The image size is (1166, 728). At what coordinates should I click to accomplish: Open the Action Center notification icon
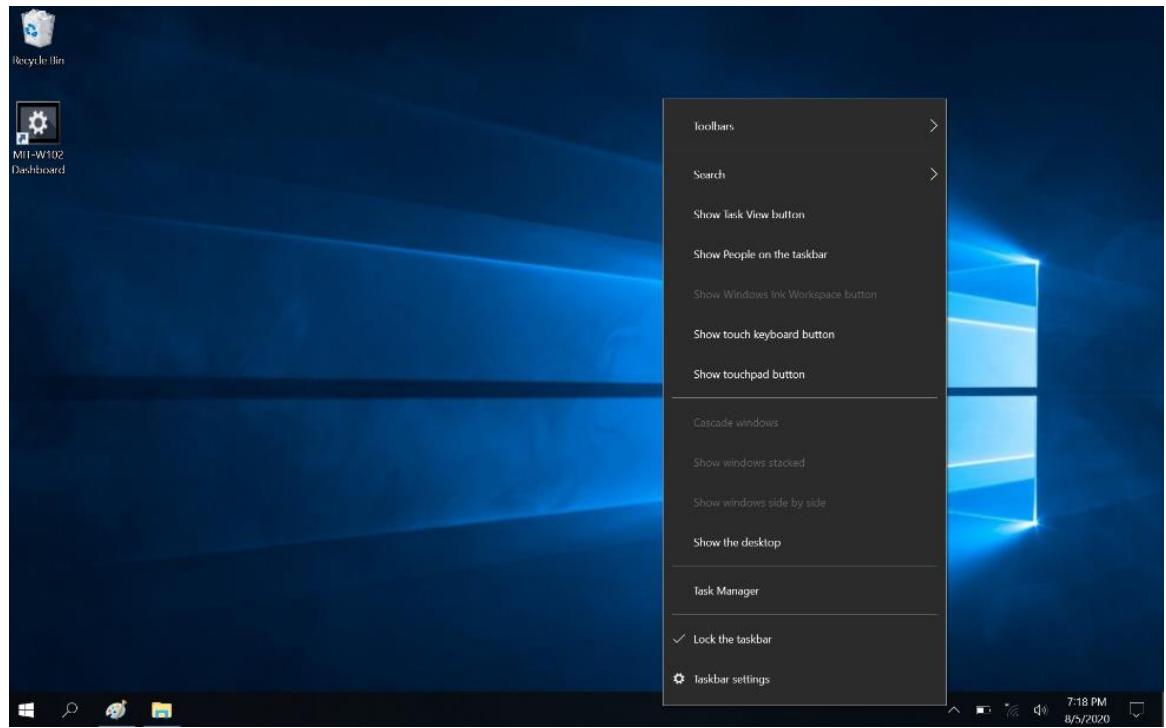[1134, 709]
